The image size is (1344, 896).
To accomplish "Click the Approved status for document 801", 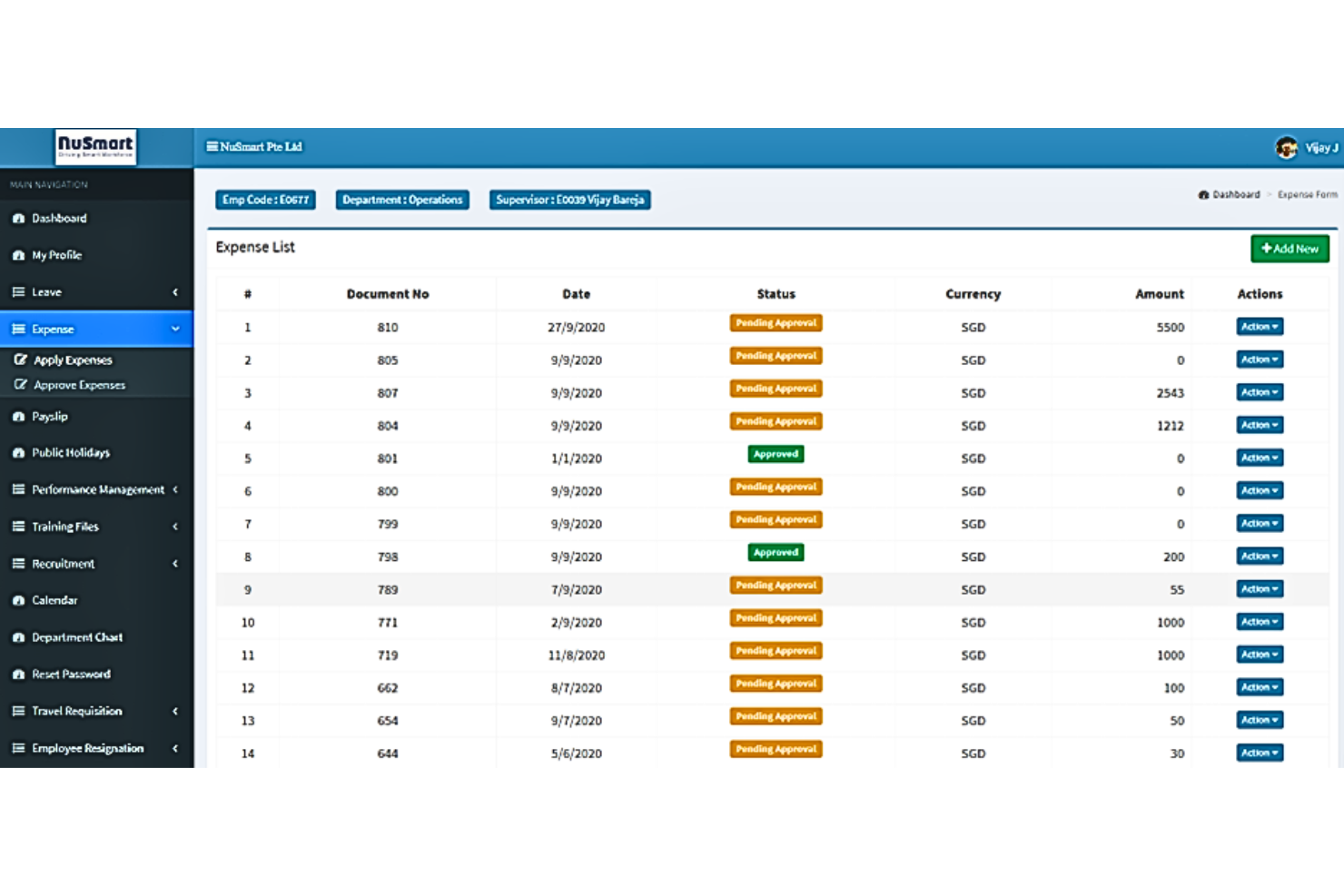I will pos(776,454).
